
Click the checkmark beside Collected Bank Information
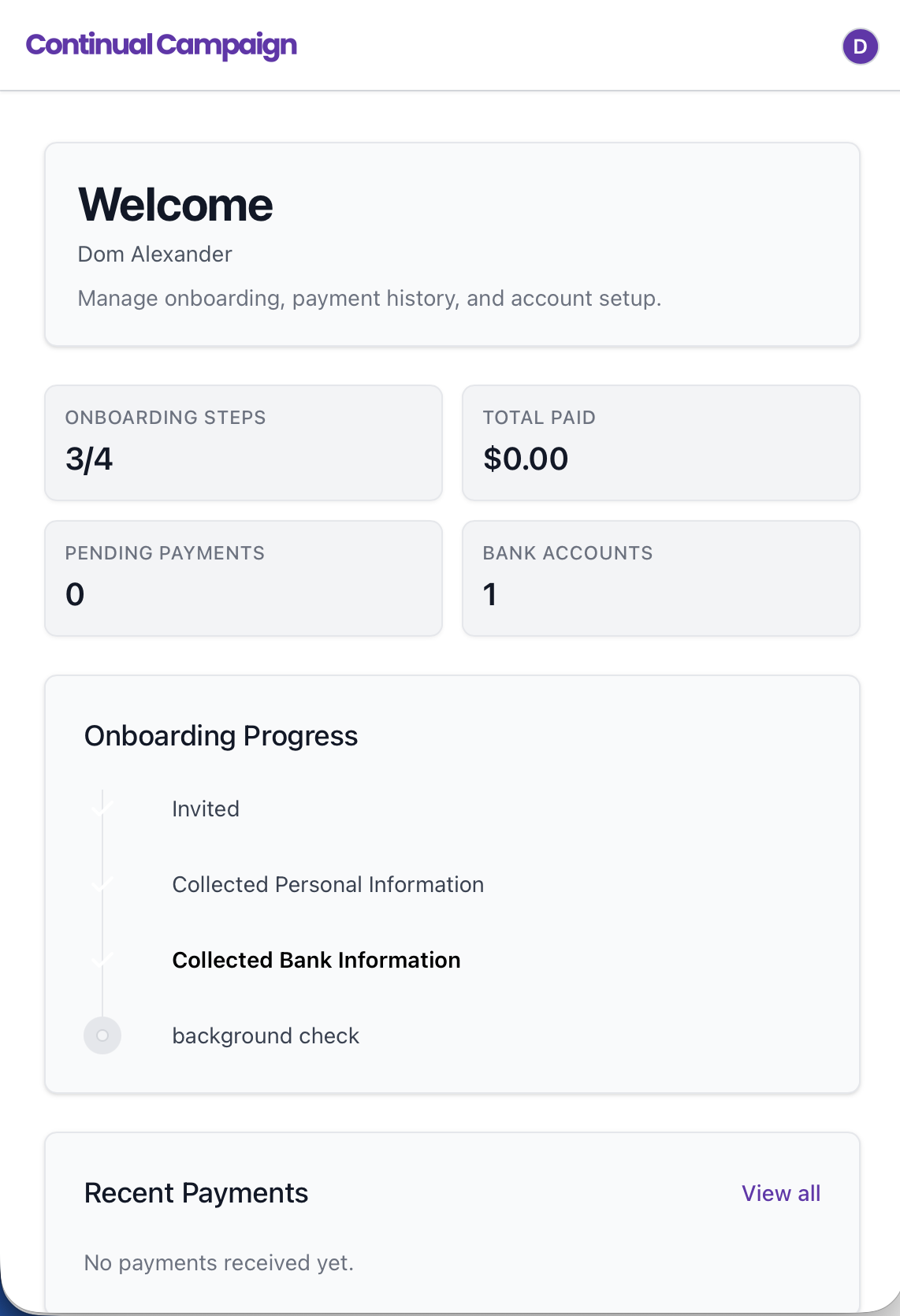[102, 960]
